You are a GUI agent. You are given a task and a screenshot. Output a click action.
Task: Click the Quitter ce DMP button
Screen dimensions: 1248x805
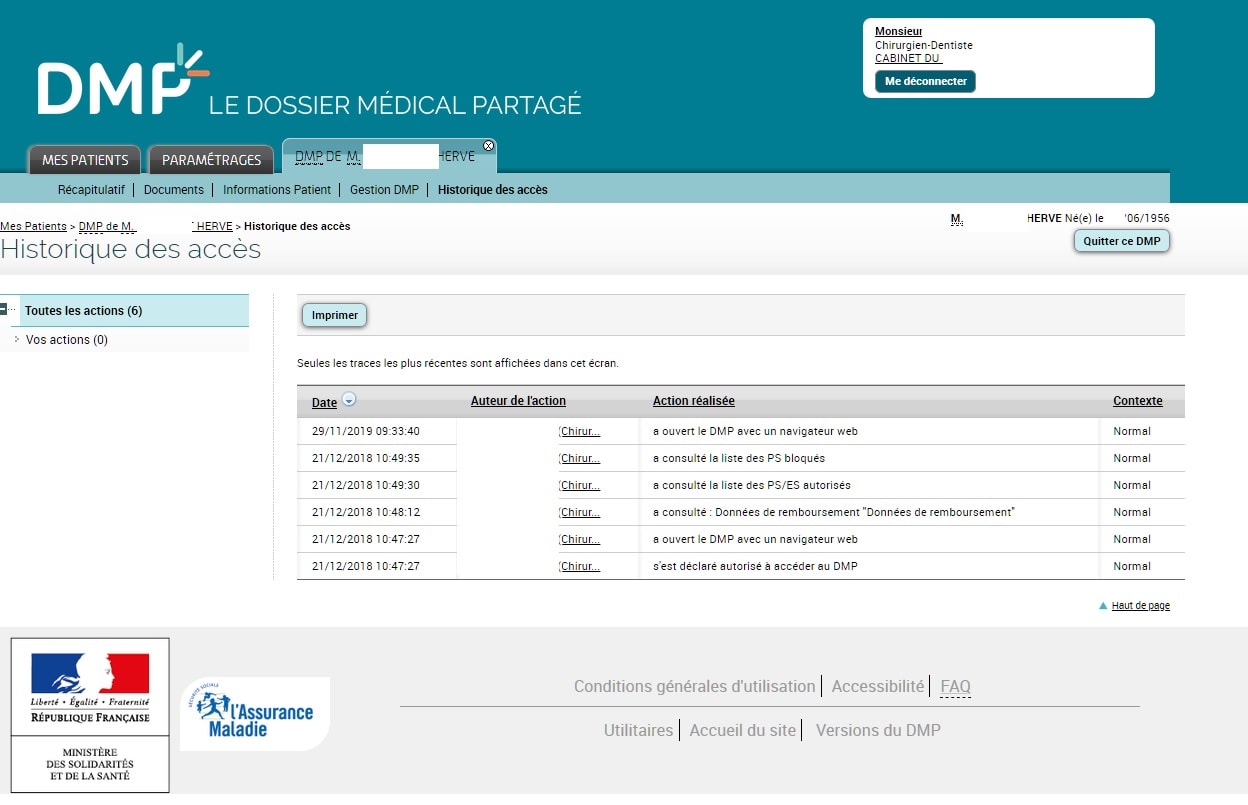[x=1121, y=241]
